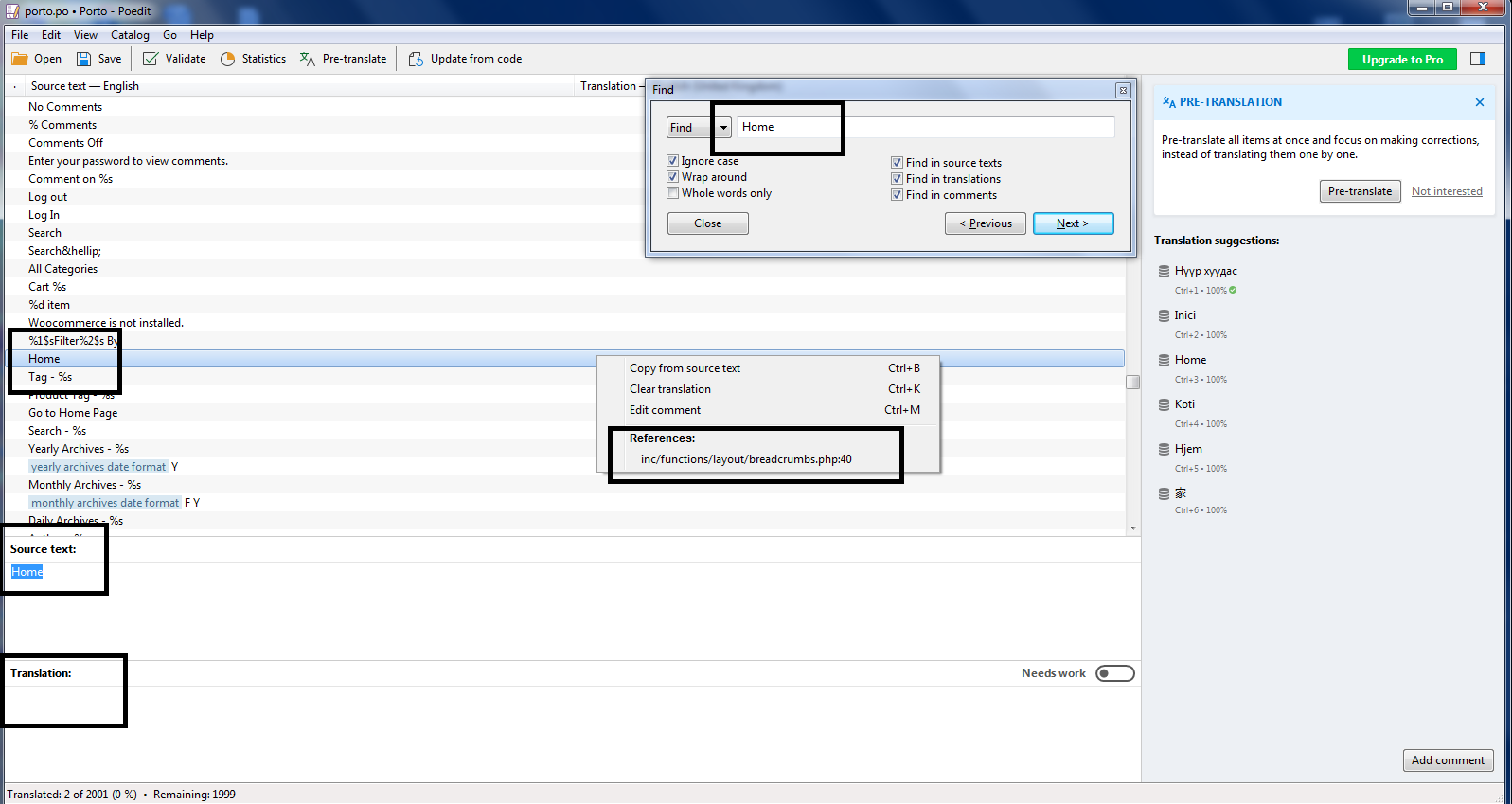Click the Next button in Find
The width and height of the screenshot is (1512, 804).
point(1073,223)
